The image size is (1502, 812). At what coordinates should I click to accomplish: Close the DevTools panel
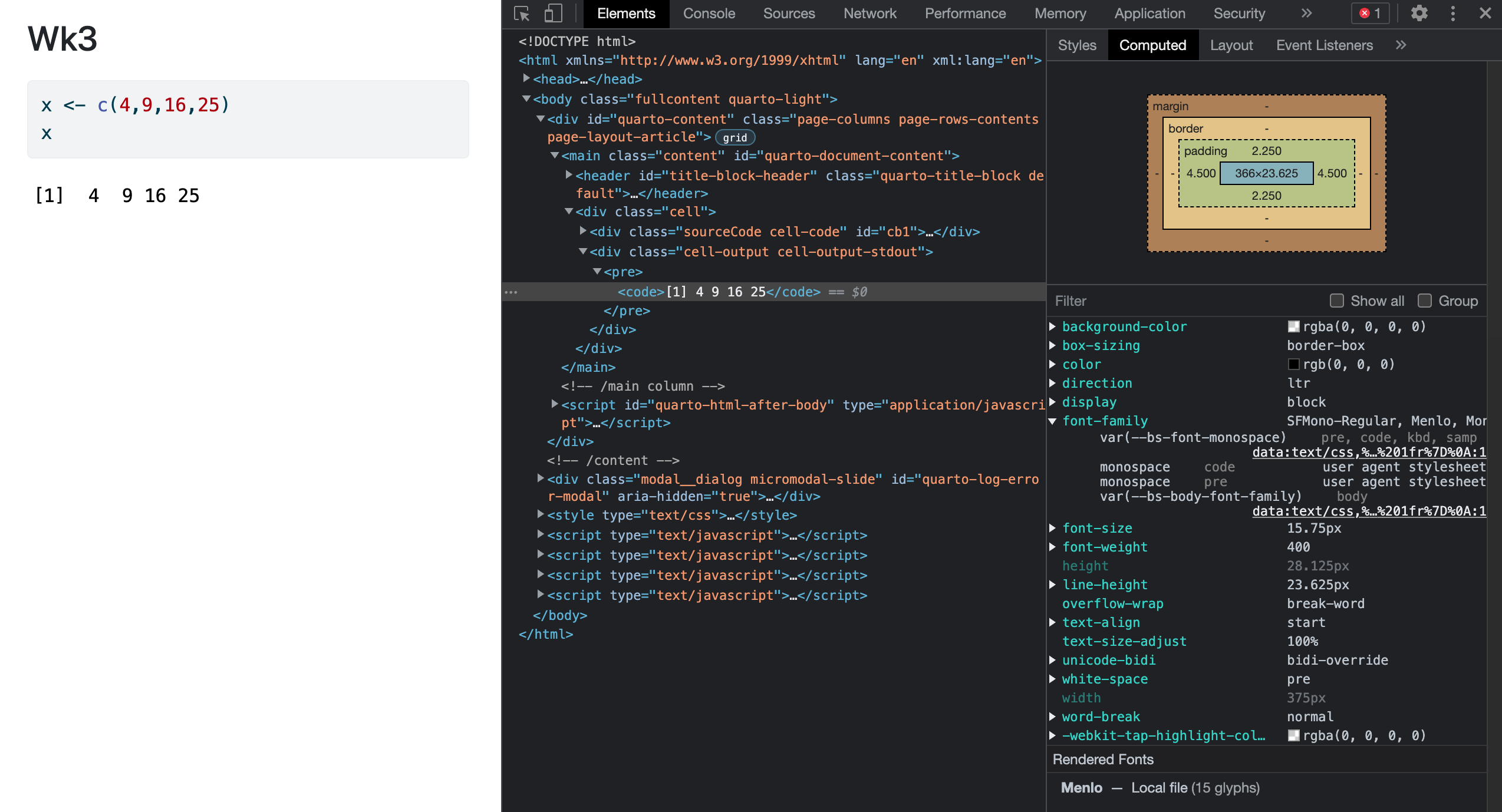[1485, 14]
